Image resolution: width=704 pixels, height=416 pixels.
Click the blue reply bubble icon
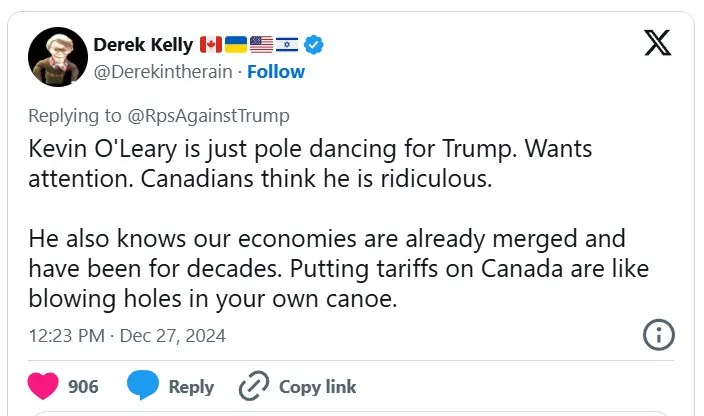tap(143, 386)
